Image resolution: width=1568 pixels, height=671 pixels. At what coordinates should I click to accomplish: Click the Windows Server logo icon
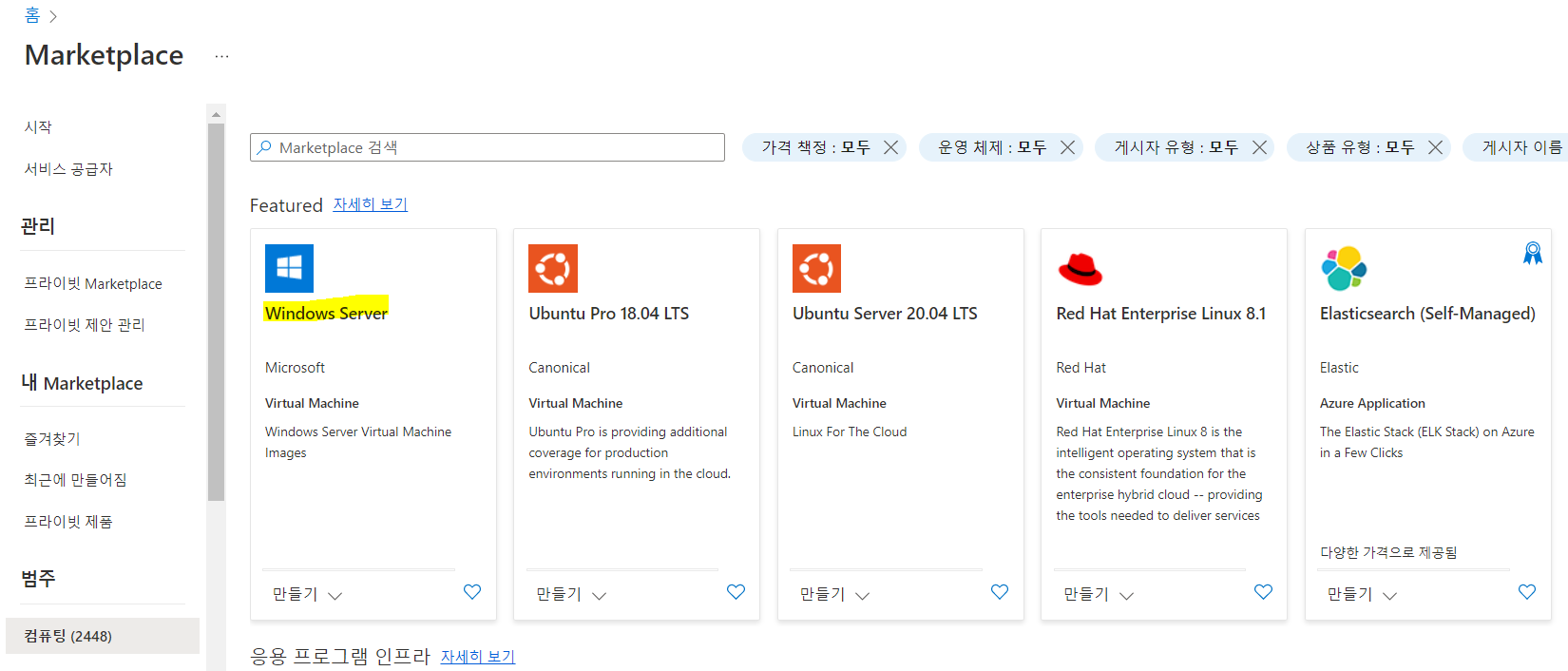coord(289,268)
